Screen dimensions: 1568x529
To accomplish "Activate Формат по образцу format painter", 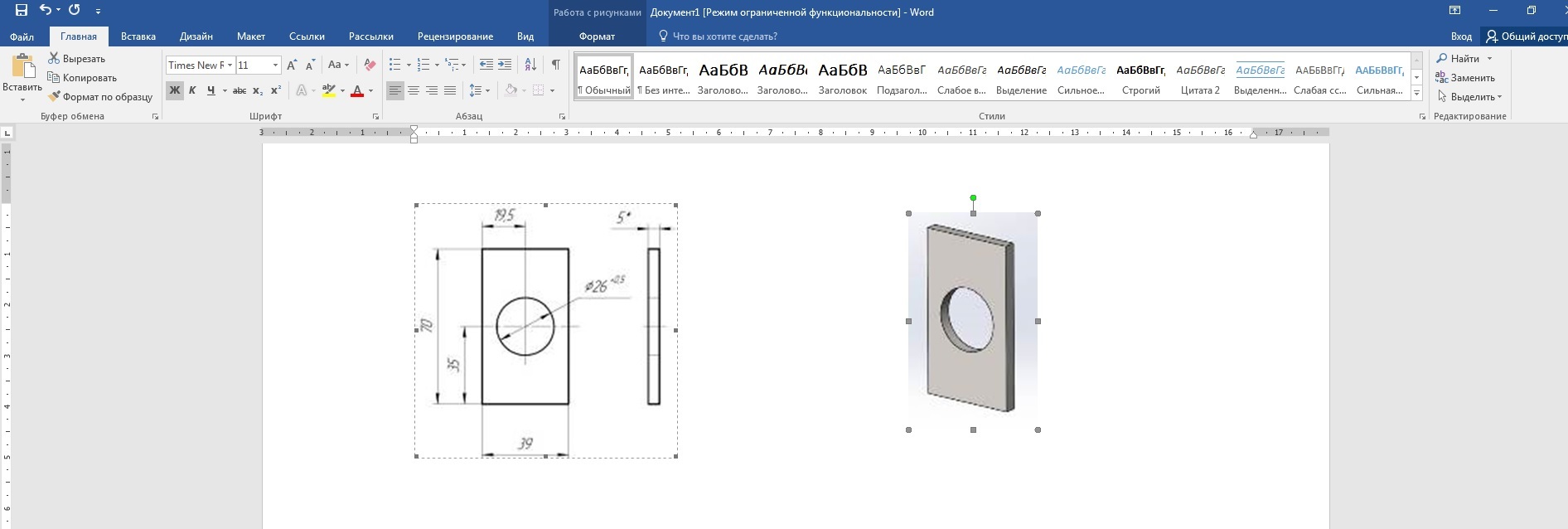I will [x=100, y=97].
